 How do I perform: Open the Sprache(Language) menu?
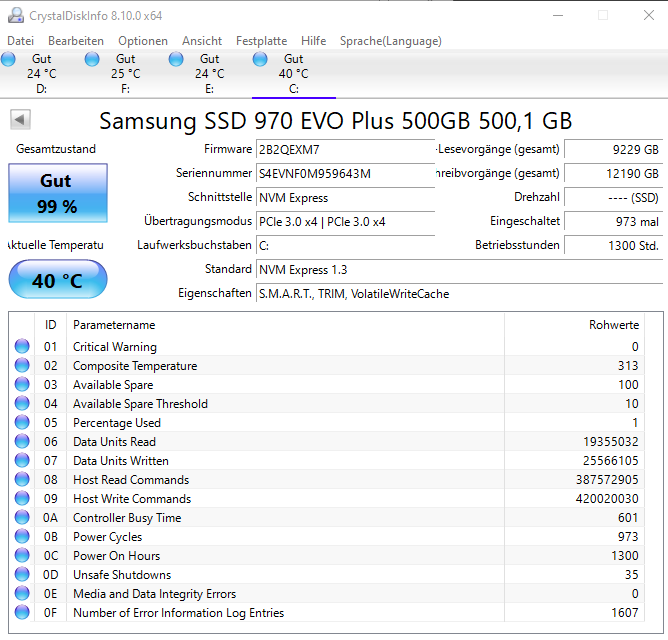391,41
